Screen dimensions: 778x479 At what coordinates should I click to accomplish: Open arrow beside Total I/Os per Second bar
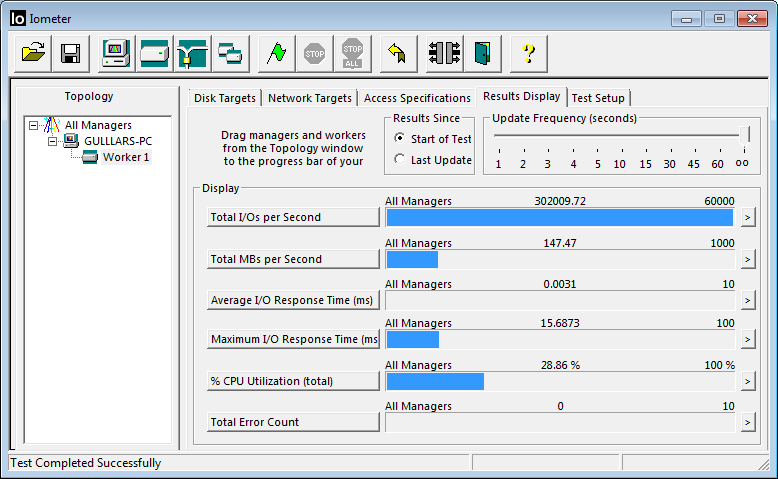point(748,217)
